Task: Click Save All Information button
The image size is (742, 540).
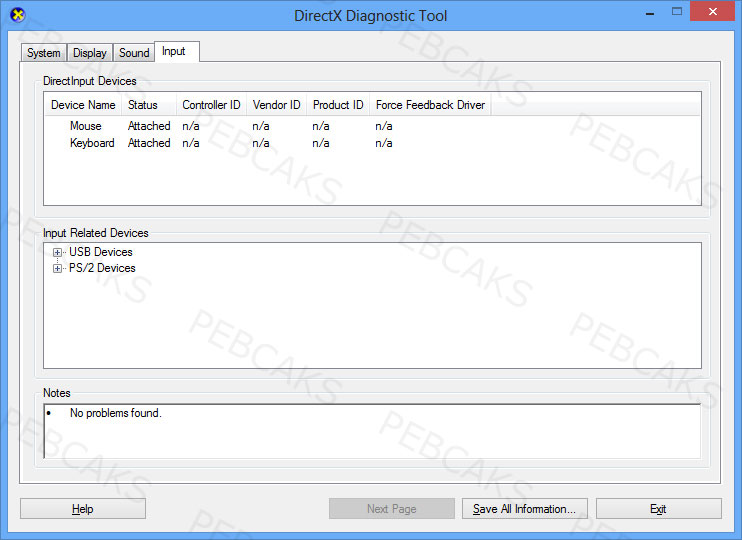Action: [x=525, y=509]
